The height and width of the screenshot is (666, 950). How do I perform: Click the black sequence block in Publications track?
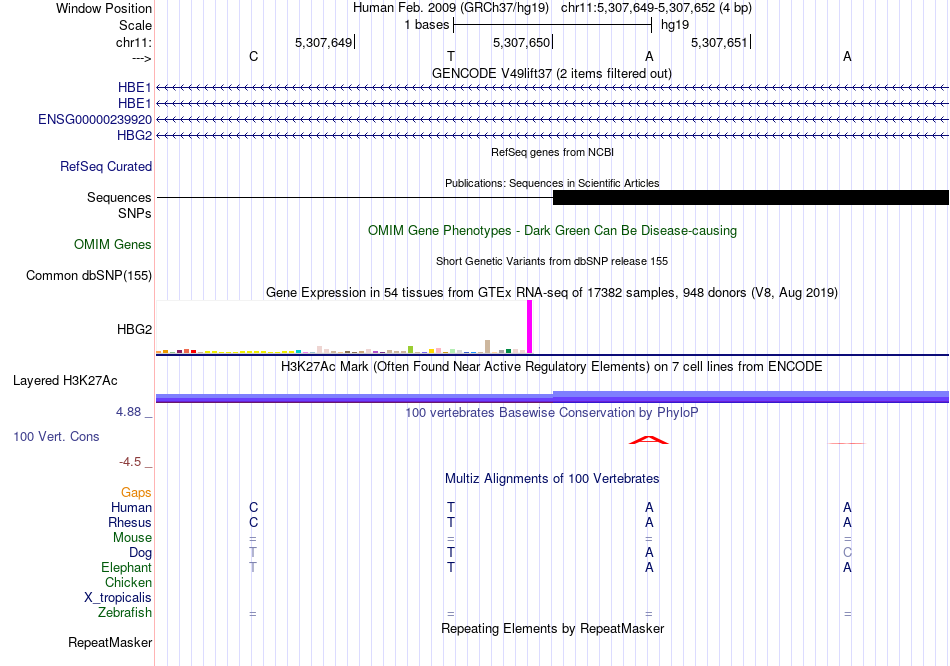click(x=751, y=198)
